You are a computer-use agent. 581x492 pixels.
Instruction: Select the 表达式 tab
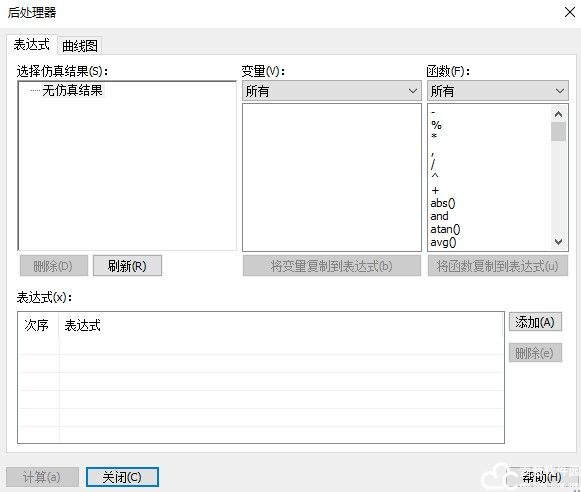(31, 45)
